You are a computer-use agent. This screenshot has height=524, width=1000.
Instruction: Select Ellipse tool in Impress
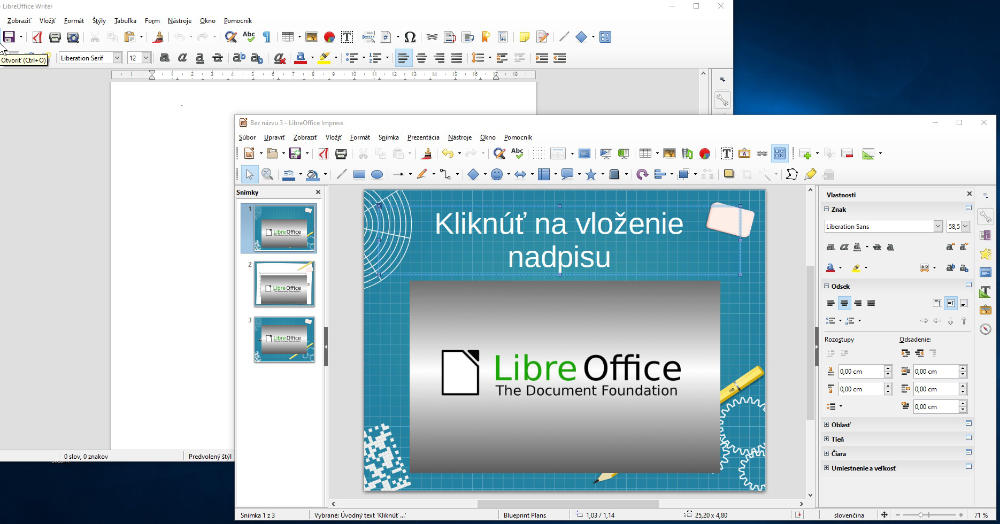377,174
